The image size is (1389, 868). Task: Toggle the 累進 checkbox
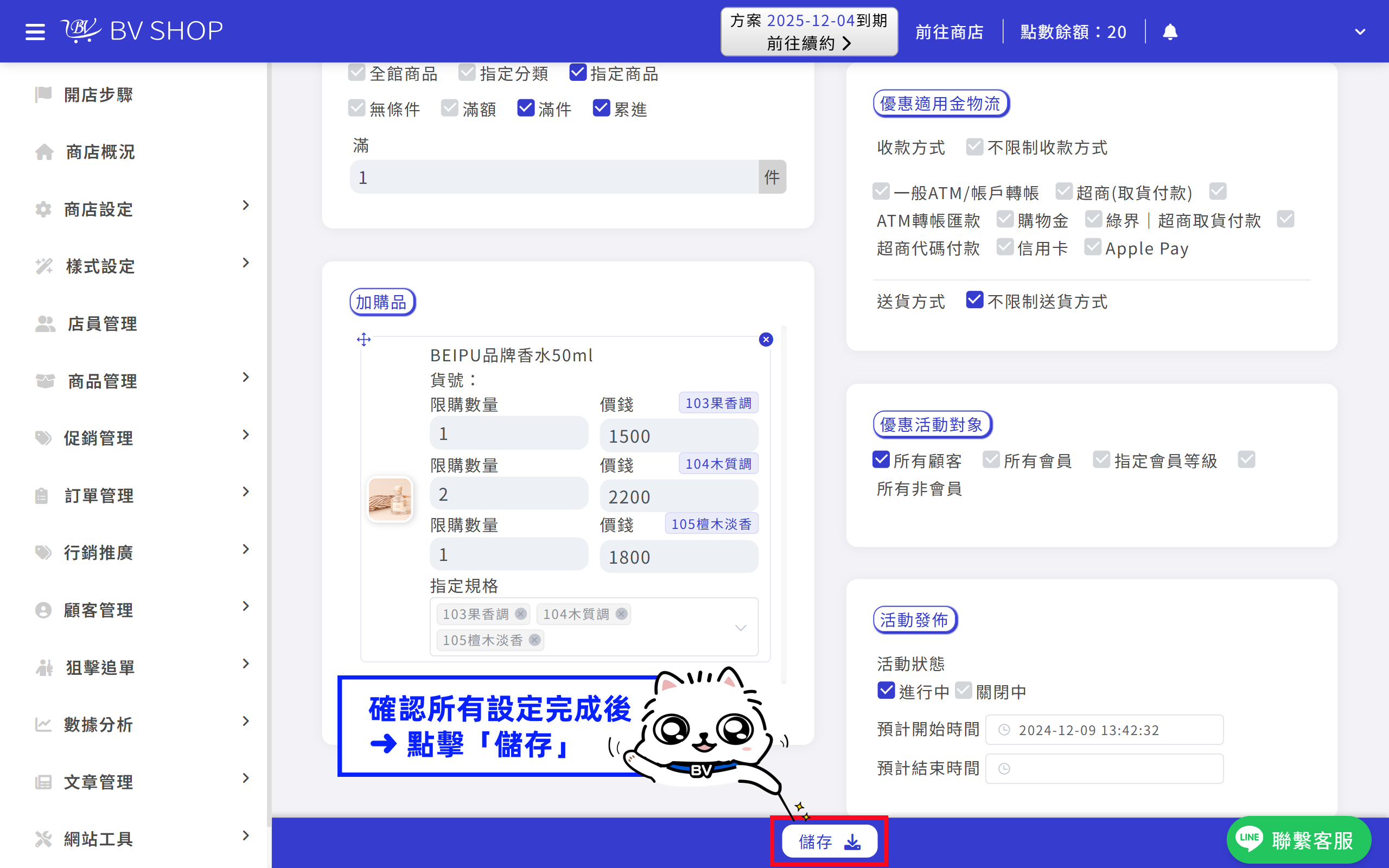(602, 108)
